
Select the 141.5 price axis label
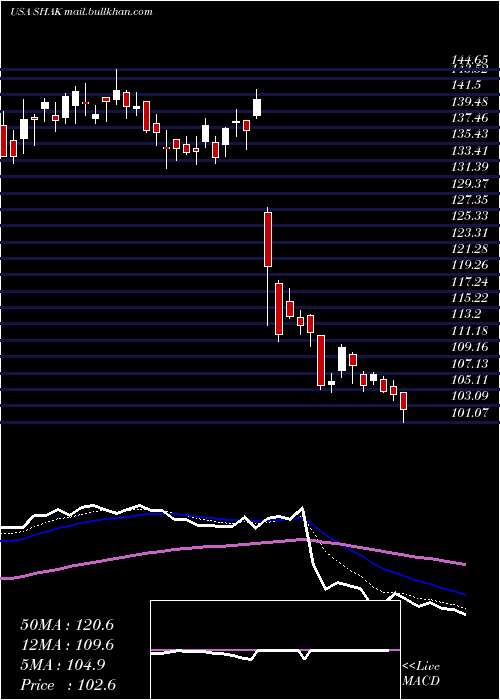point(466,85)
